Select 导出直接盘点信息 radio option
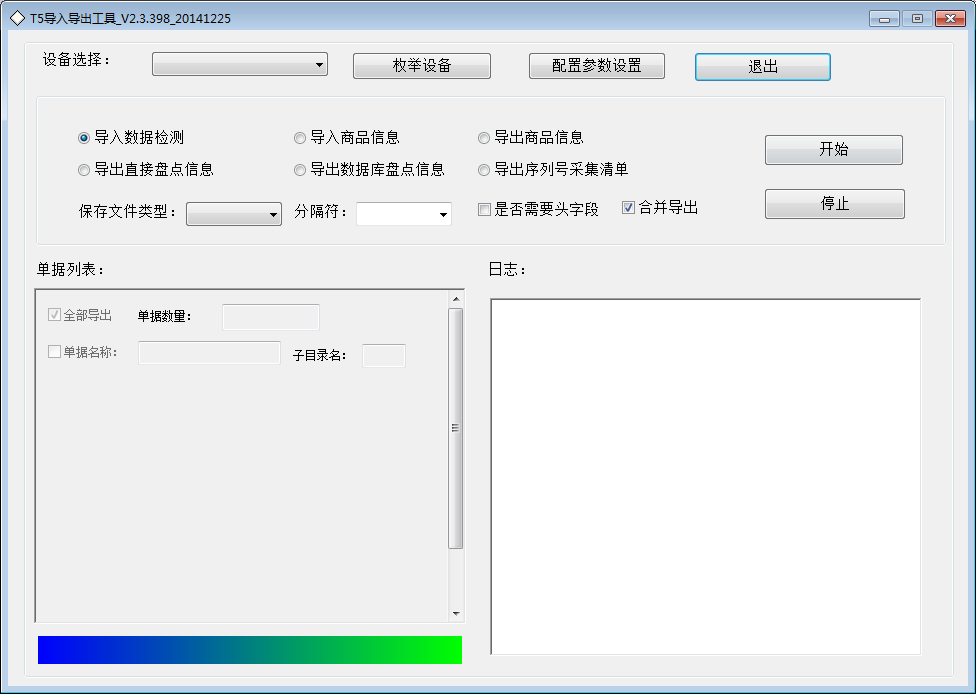Screen dimensions: 976x694 84,170
